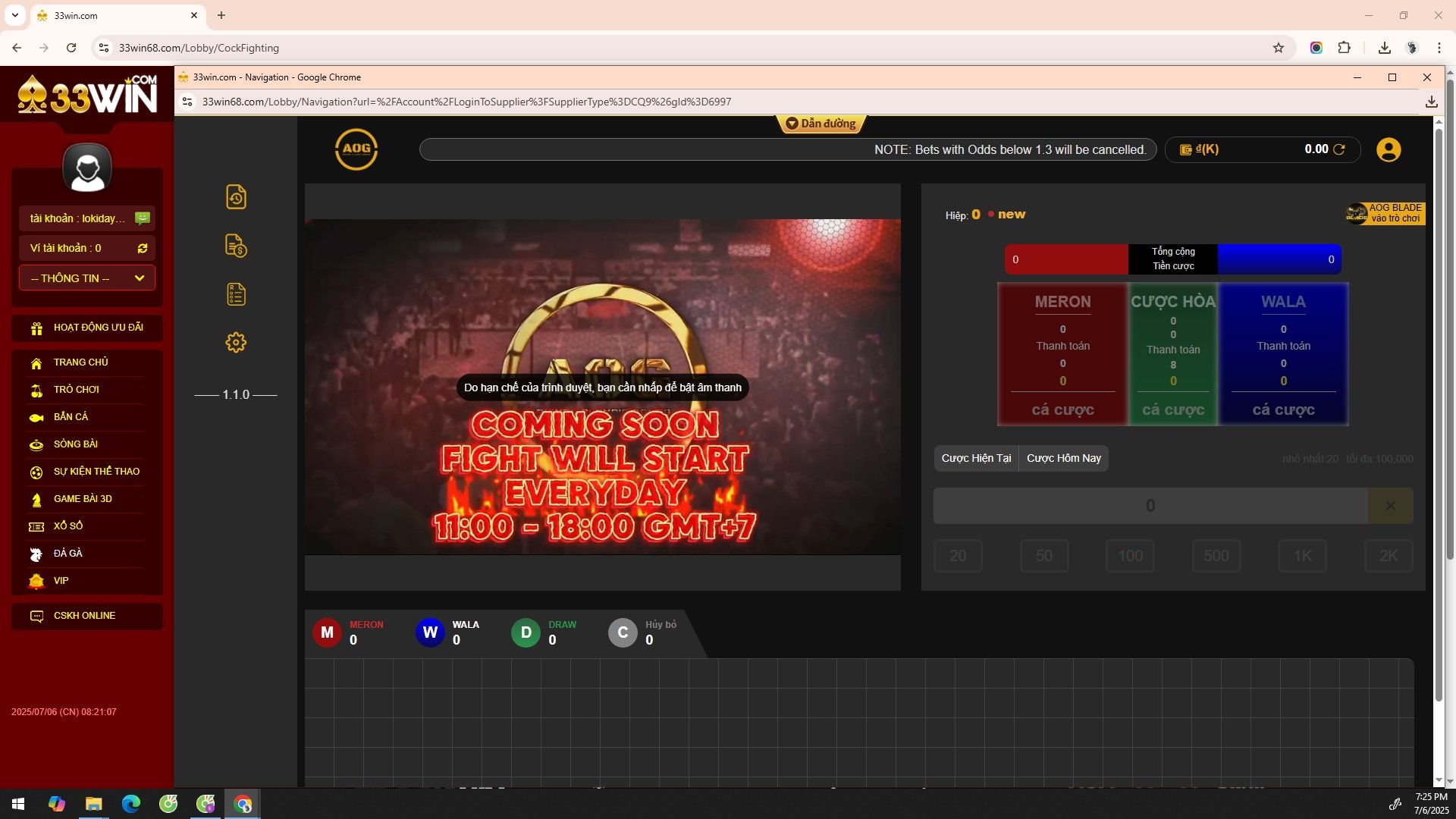
Task: Open Windows Start menu
Action: pyautogui.click(x=18, y=804)
